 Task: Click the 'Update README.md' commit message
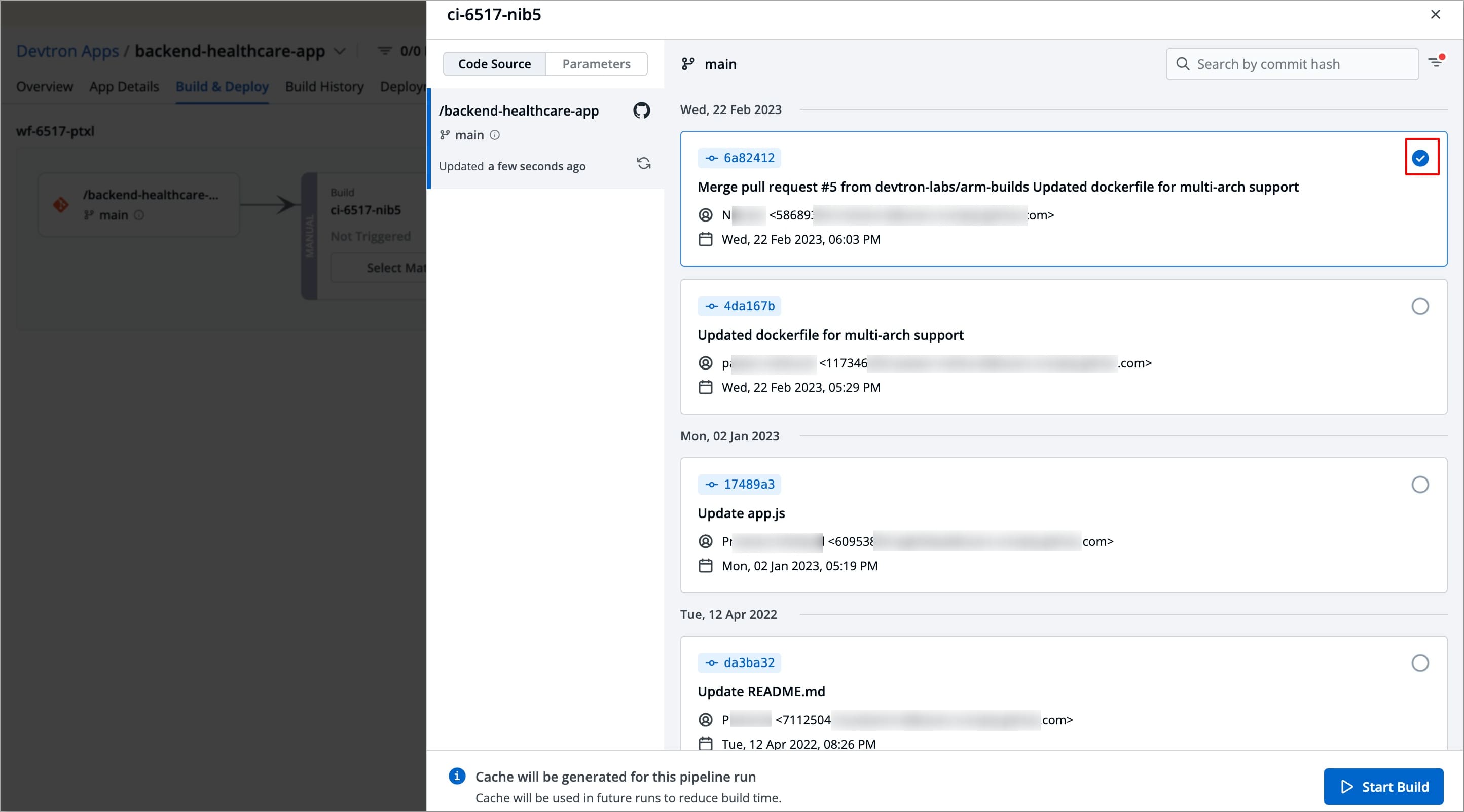[x=761, y=691]
